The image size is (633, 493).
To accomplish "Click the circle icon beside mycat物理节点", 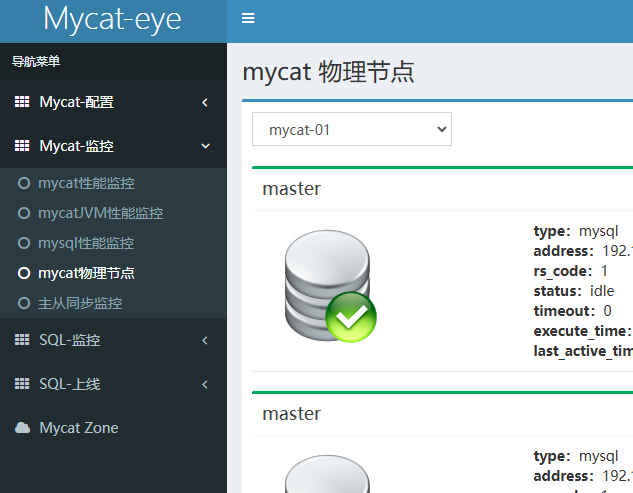I will (24, 273).
